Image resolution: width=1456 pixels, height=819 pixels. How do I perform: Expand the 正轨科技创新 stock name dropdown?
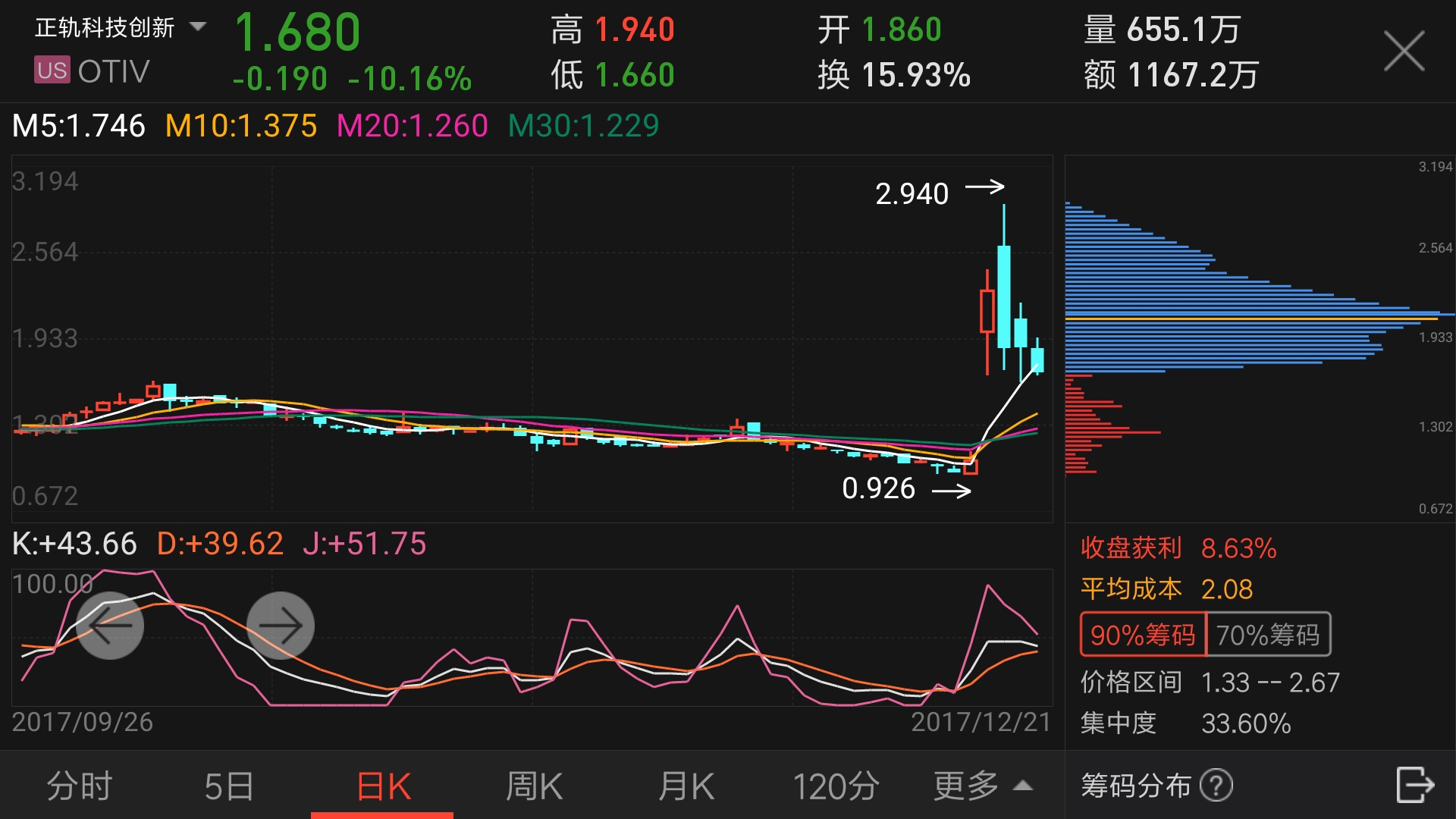pyautogui.click(x=197, y=27)
